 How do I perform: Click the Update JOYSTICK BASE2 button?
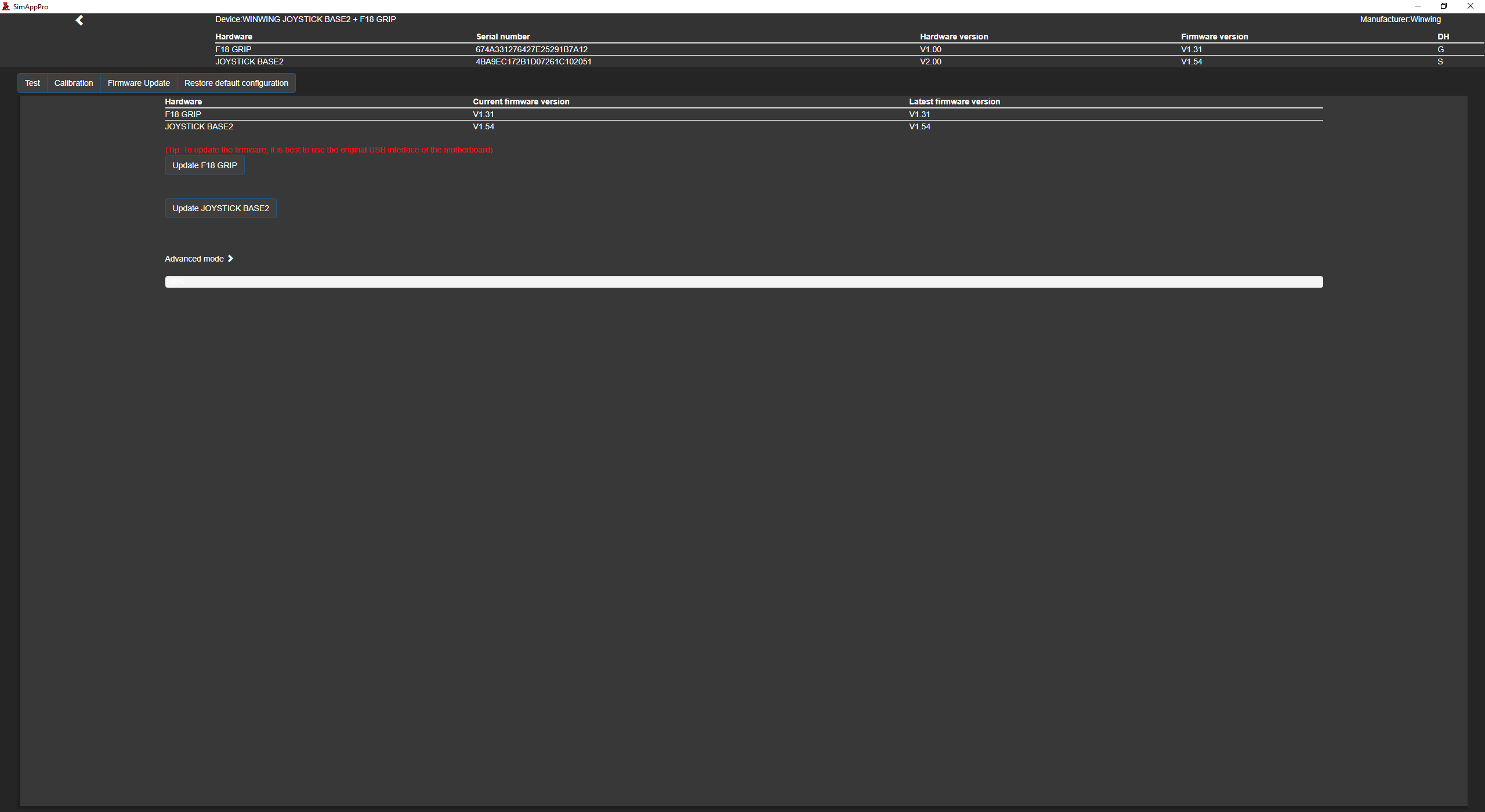click(221, 208)
